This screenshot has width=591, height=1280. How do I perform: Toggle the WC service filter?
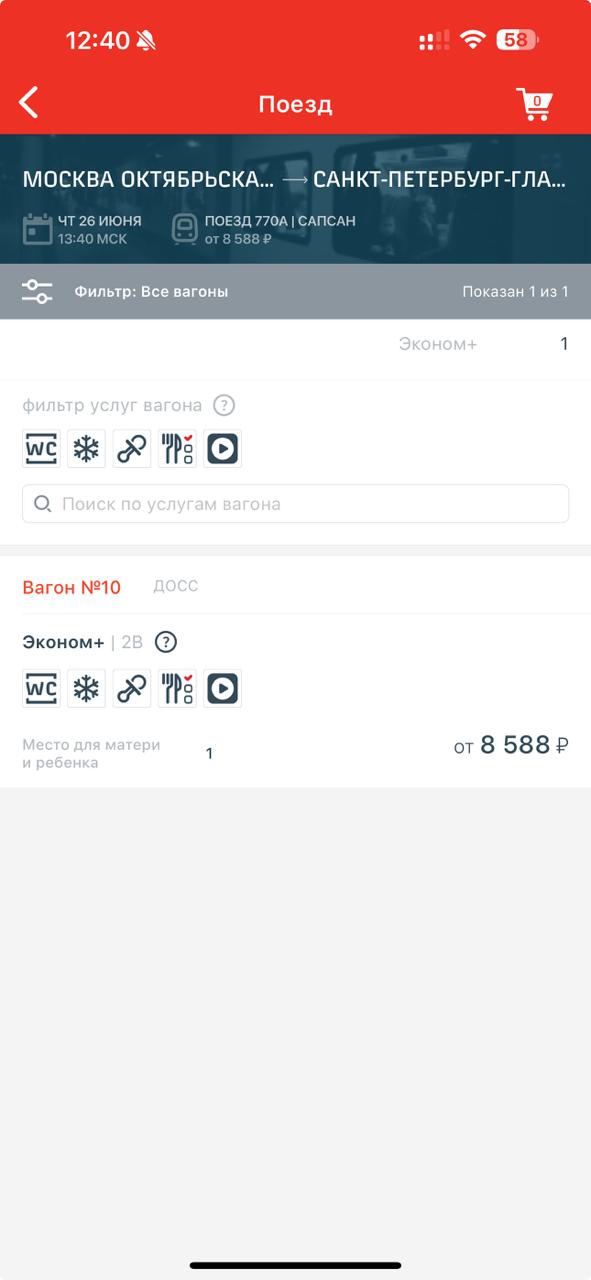[x=42, y=449]
